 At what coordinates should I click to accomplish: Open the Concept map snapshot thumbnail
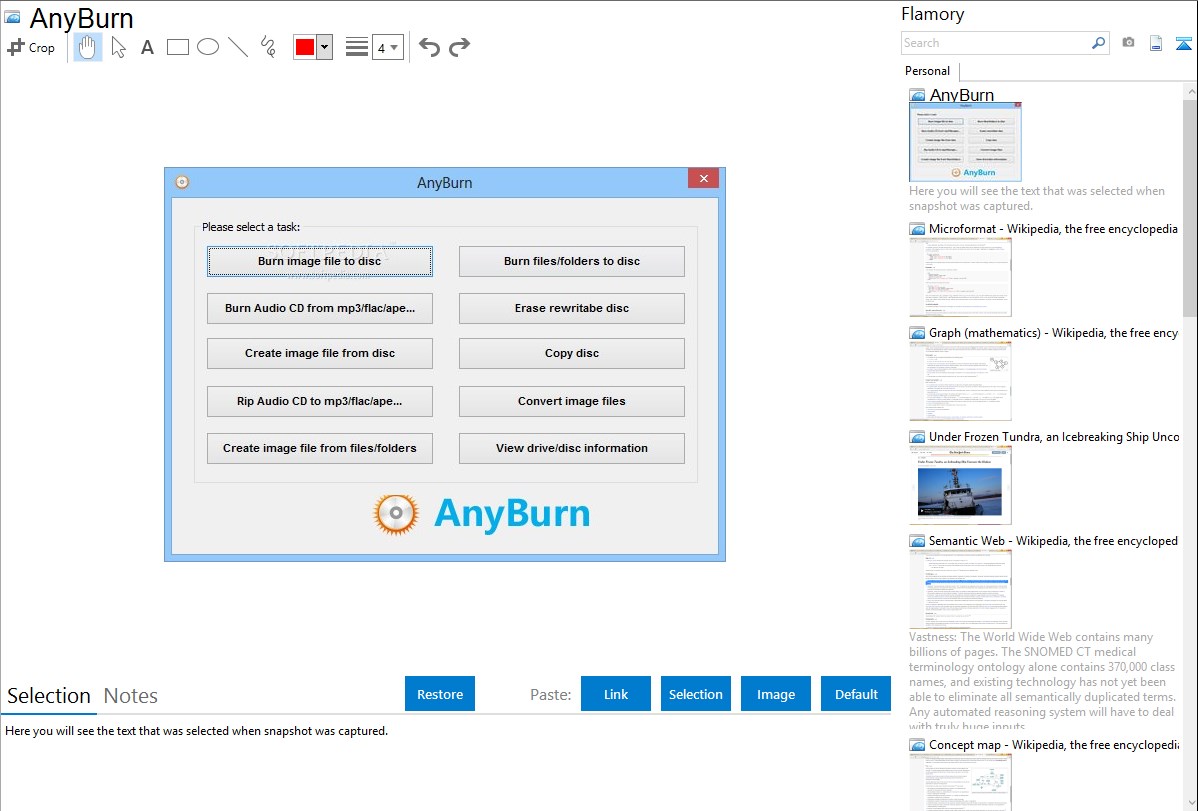click(x=960, y=782)
